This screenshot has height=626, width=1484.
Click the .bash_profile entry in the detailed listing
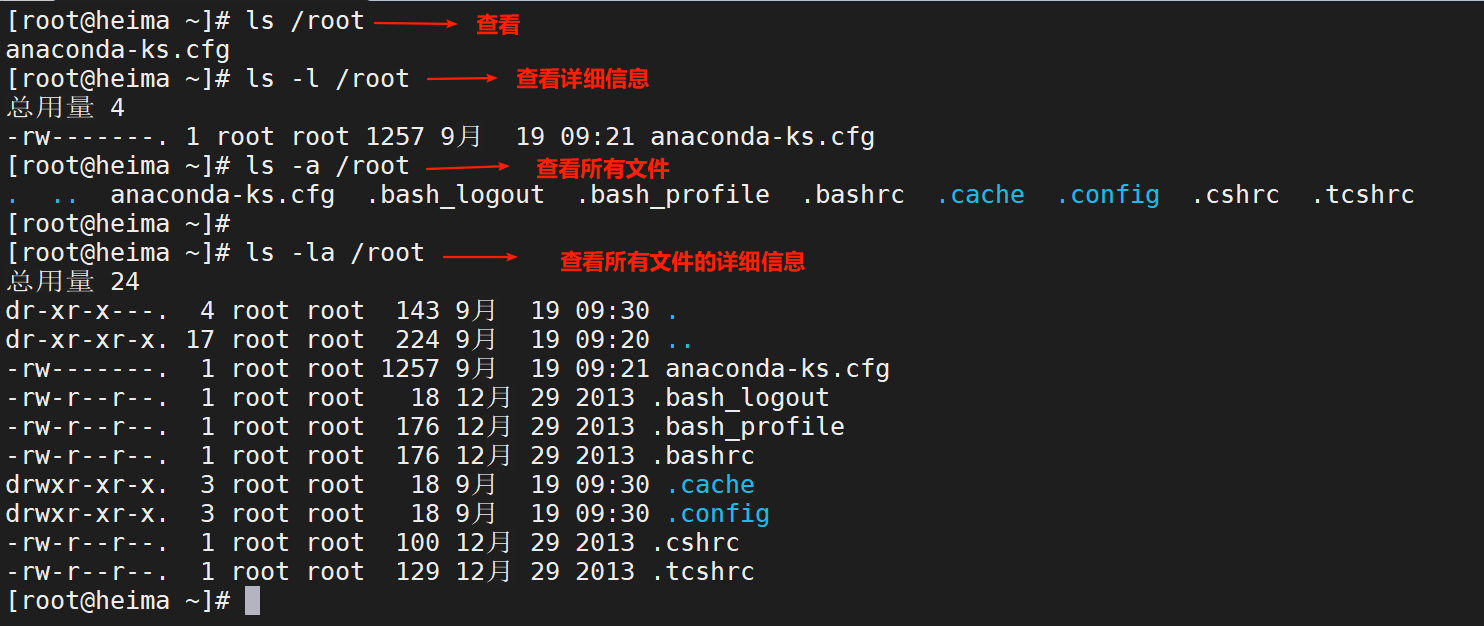tap(747, 427)
